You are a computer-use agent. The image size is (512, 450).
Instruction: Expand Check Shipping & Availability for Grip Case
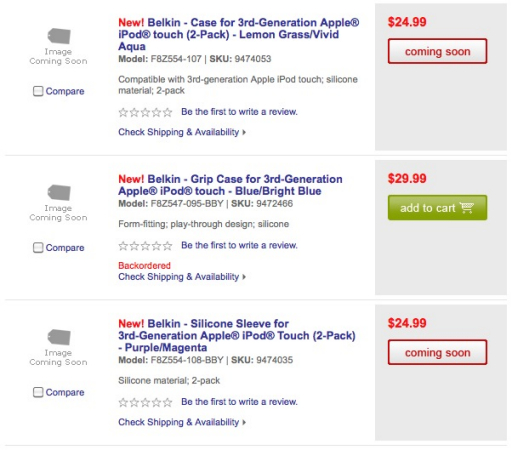[x=182, y=277]
